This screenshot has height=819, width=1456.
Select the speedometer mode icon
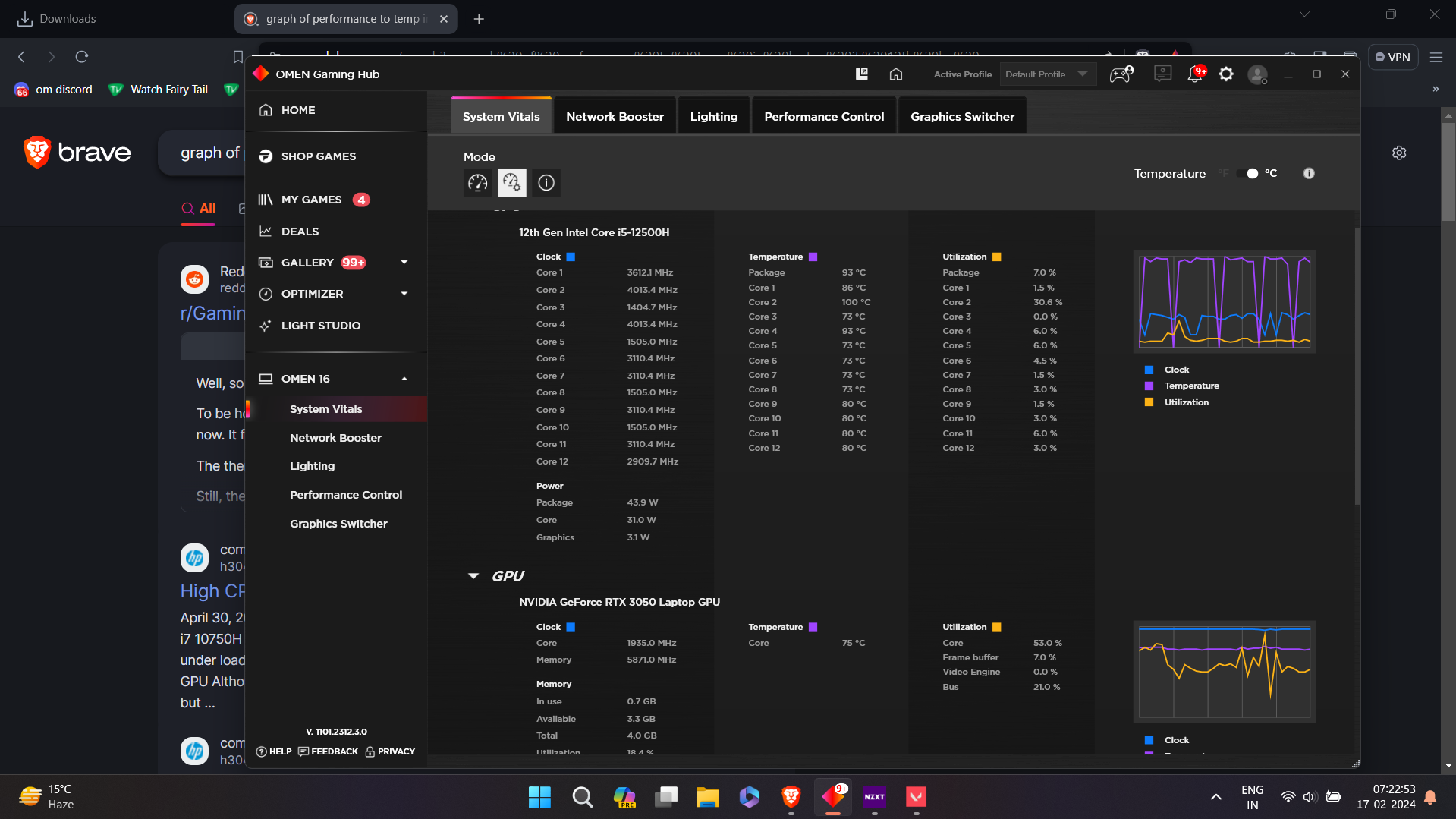click(477, 182)
